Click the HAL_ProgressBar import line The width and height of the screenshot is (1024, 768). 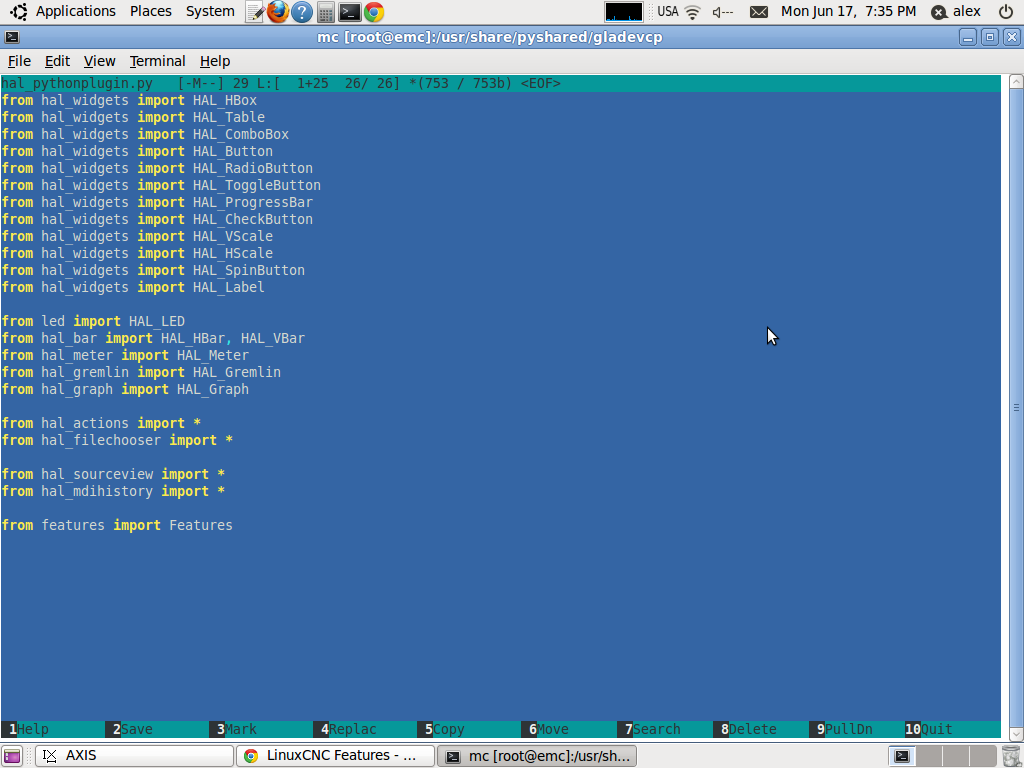157,202
